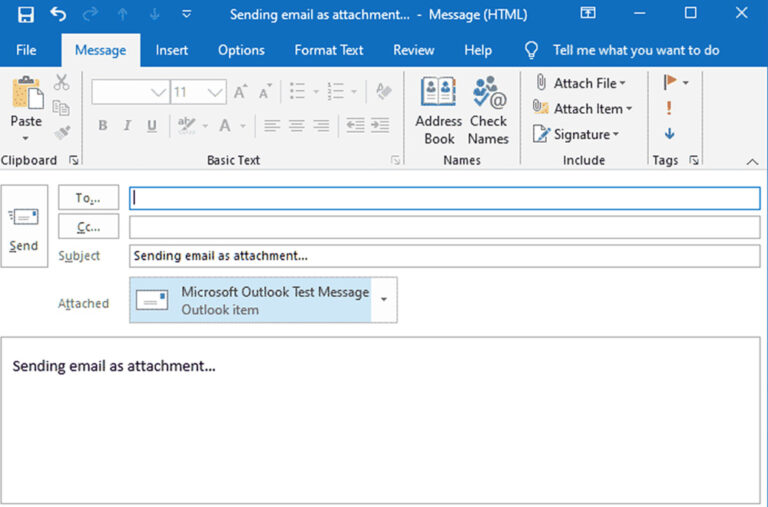The width and height of the screenshot is (768, 507).
Task: Click the Check Names icon
Action: click(489, 110)
